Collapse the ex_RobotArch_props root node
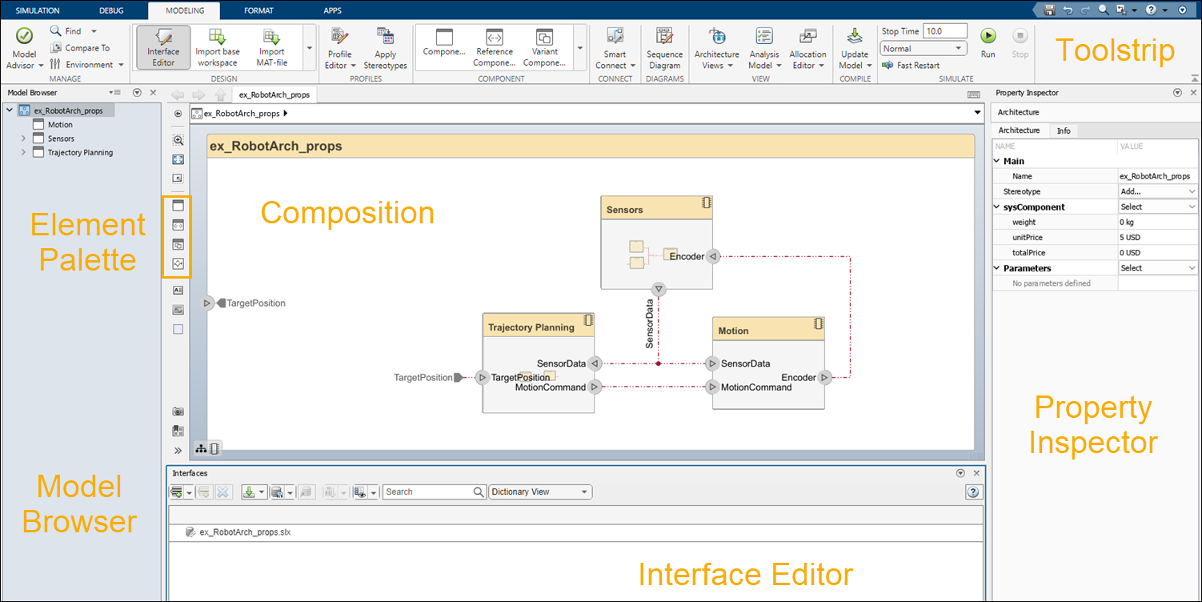 click(x=10, y=111)
